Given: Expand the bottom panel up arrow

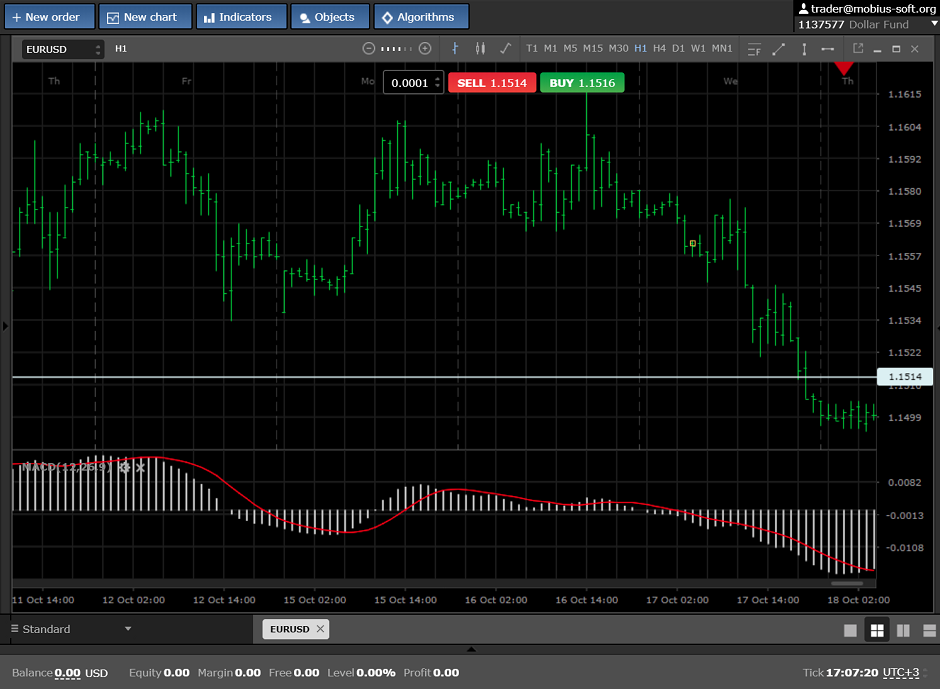Looking at the screenshot, I should click(x=471, y=649).
